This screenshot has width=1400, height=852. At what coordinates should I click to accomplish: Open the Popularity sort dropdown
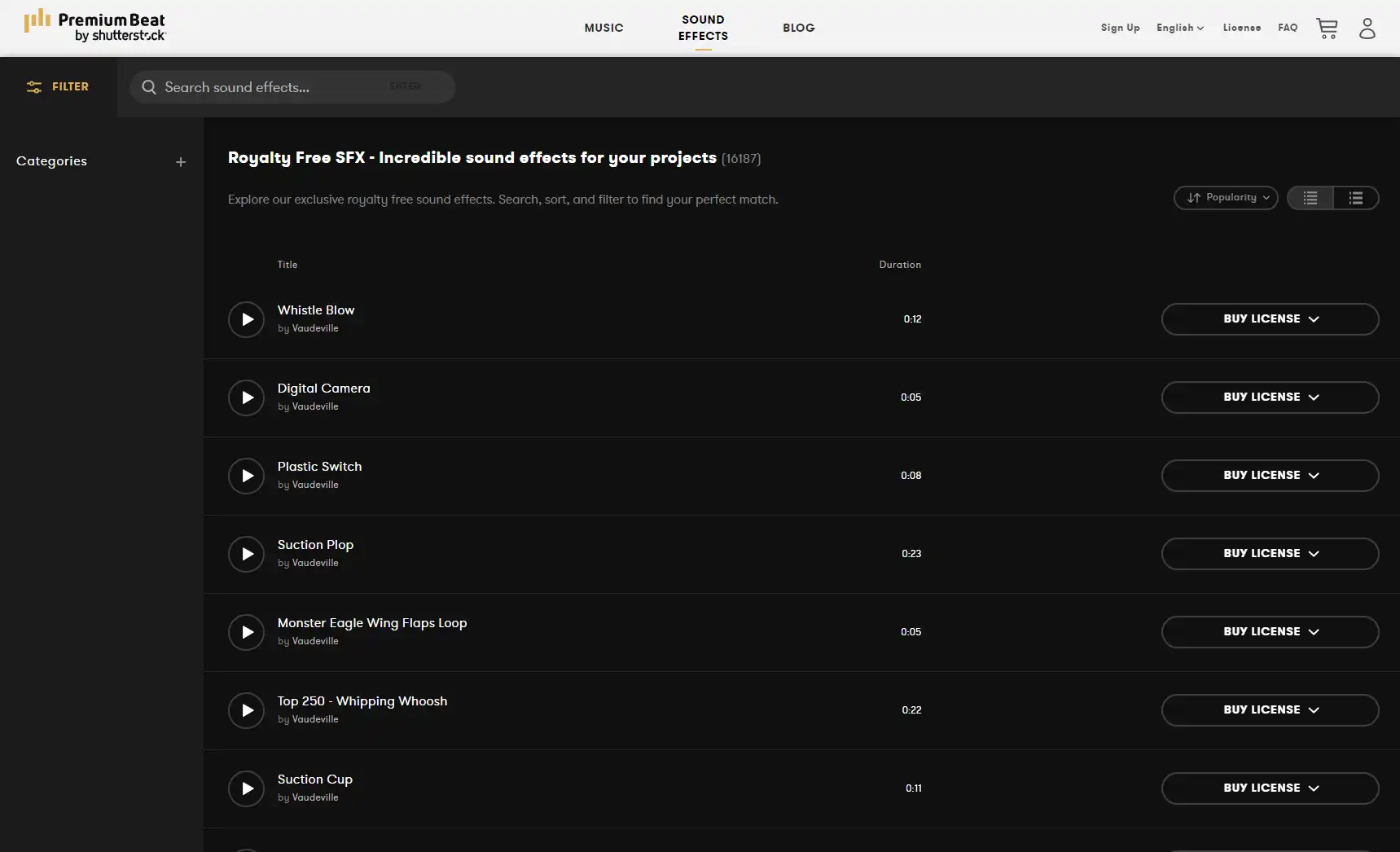click(x=1226, y=198)
